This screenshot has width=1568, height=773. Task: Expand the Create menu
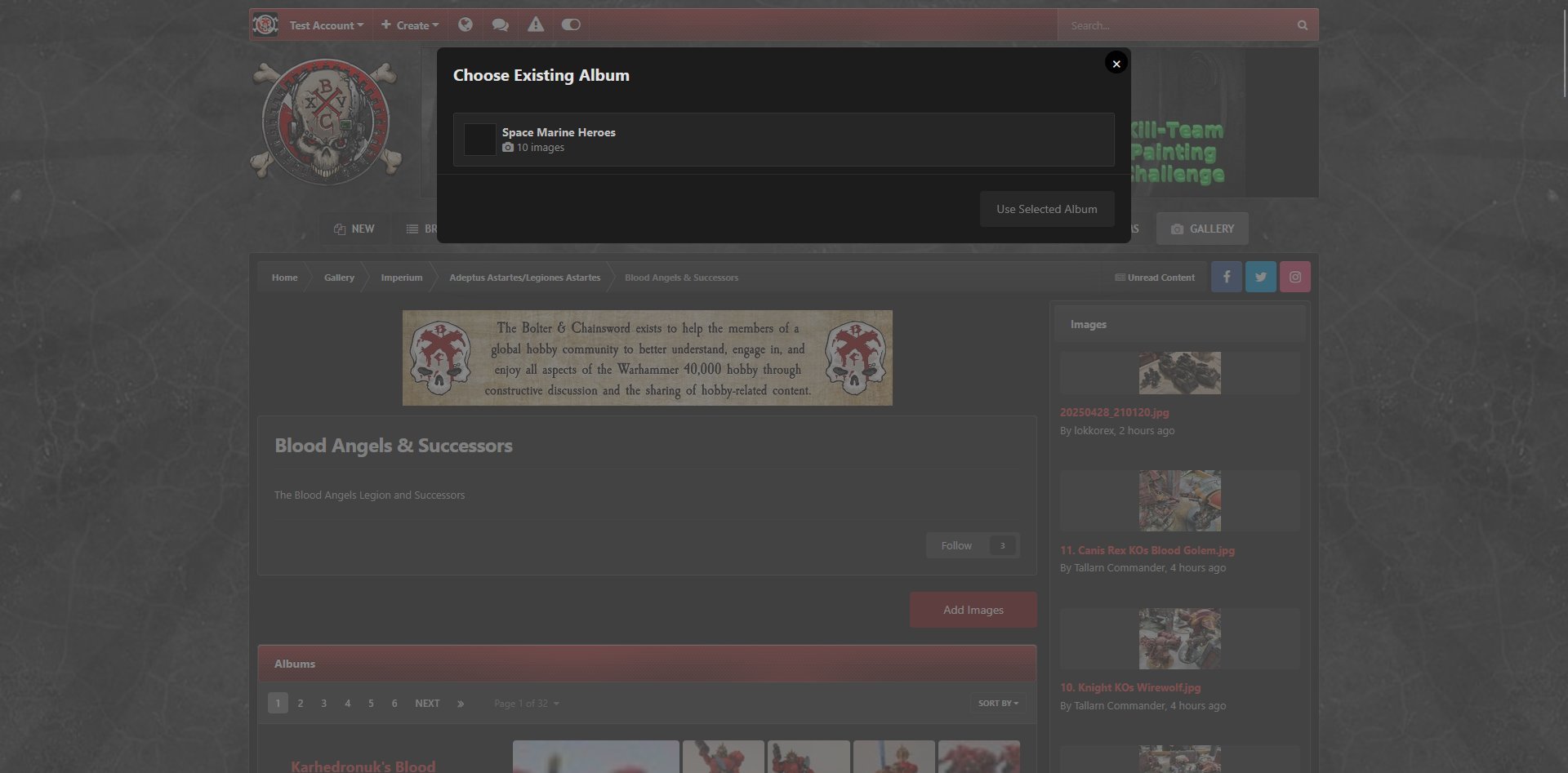(x=410, y=25)
